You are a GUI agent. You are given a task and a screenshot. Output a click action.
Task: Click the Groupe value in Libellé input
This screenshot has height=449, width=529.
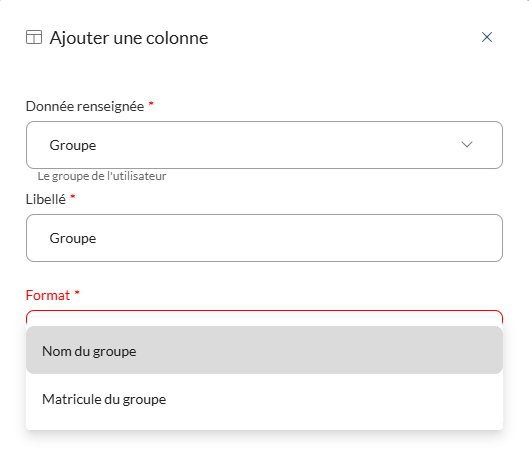(73, 238)
